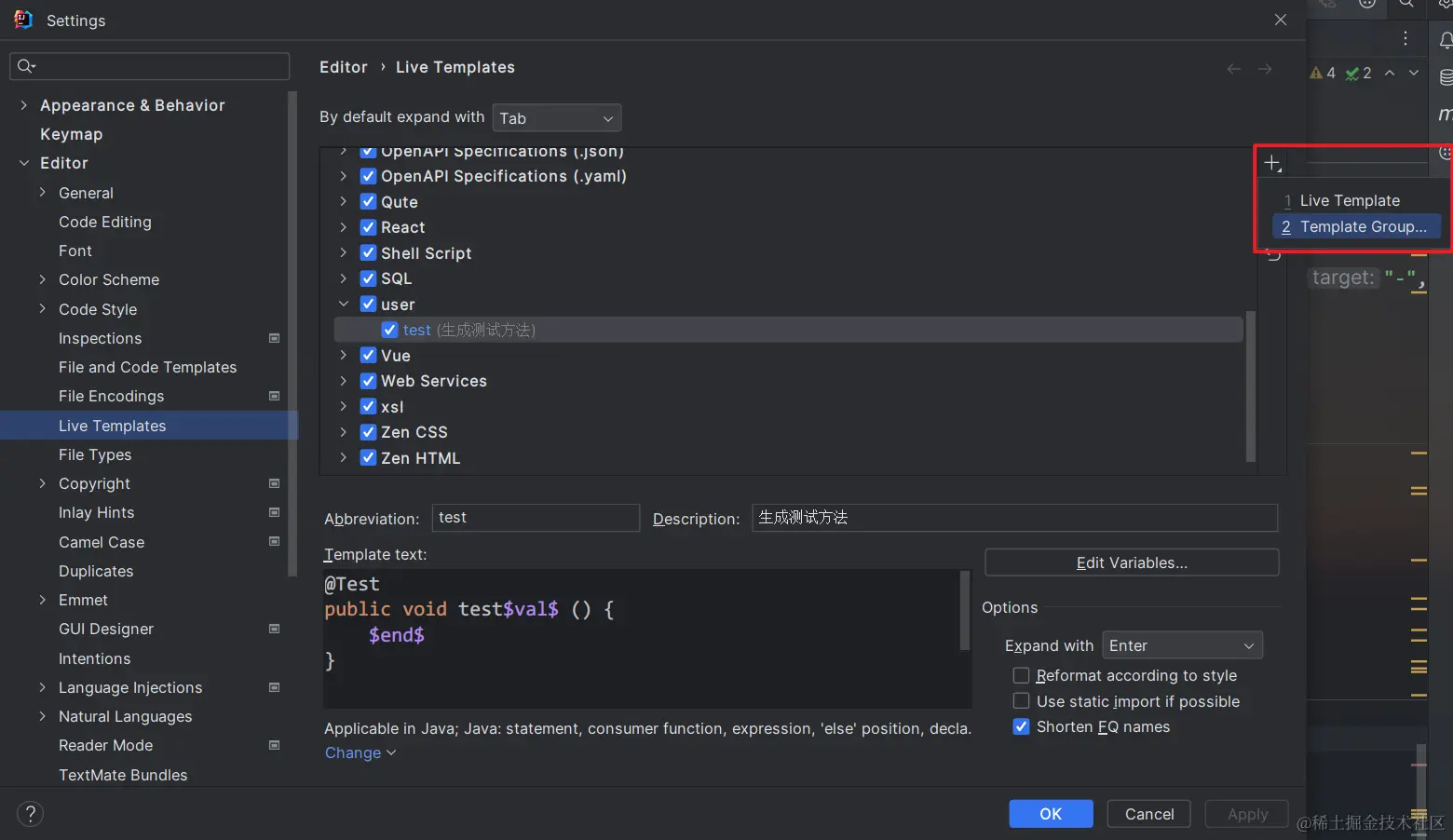The width and height of the screenshot is (1453, 840).
Task: Click the OK button
Action: tap(1051, 814)
